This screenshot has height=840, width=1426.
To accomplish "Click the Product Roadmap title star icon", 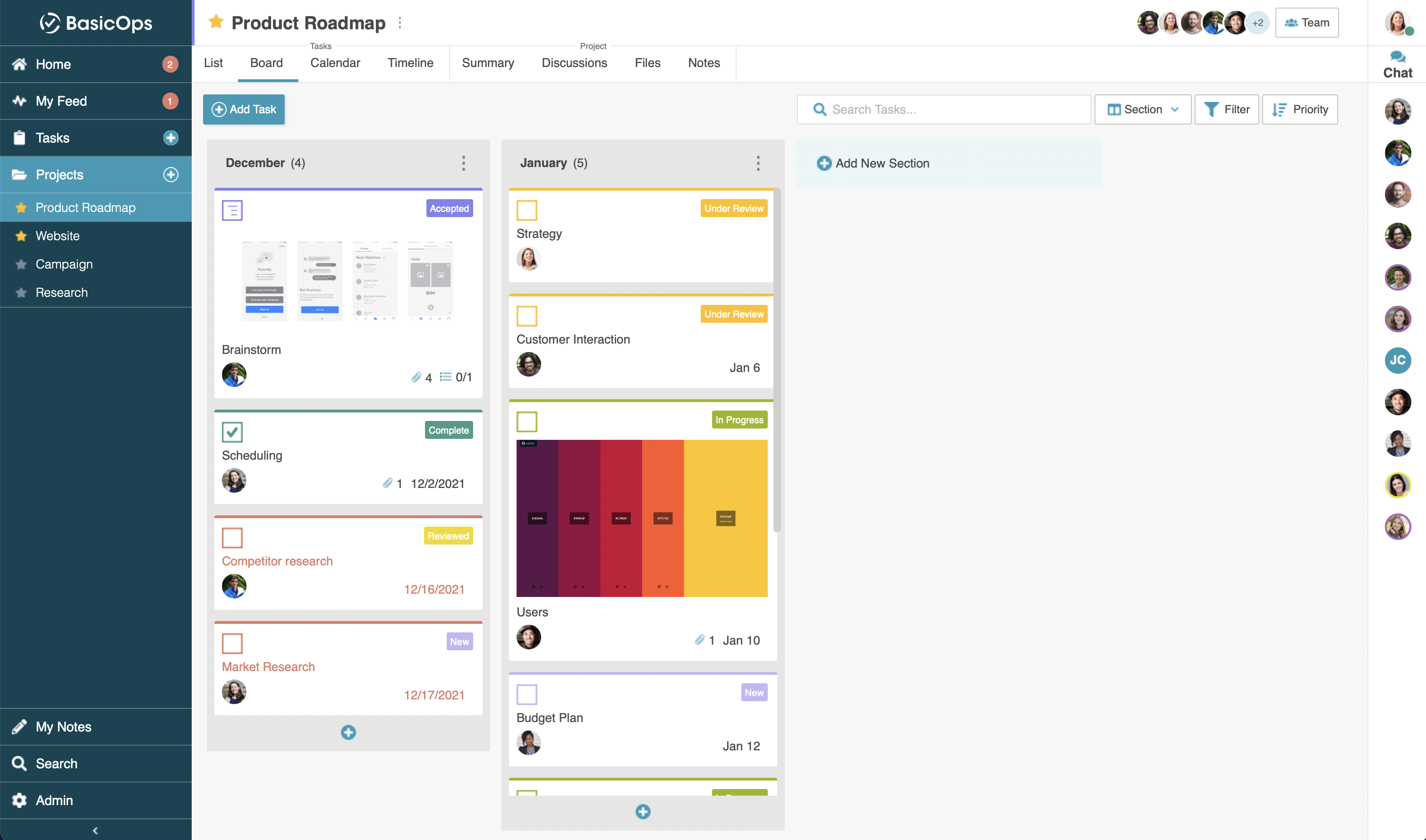I will point(216,22).
